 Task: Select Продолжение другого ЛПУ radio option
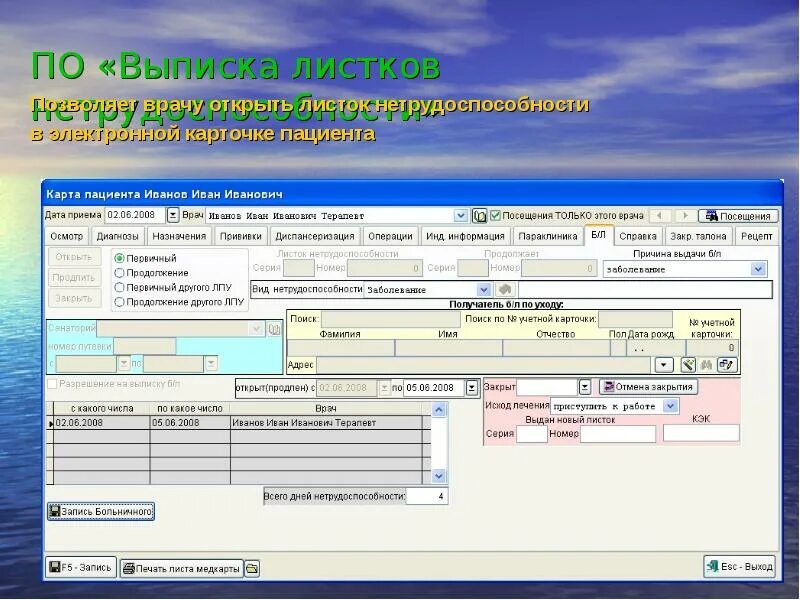pyautogui.click(x=119, y=302)
